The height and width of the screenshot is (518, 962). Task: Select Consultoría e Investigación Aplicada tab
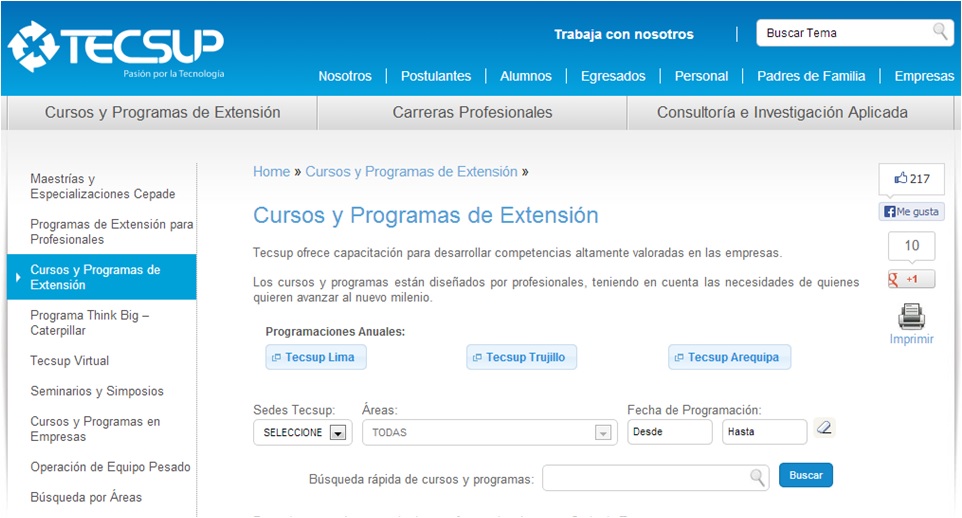782,113
